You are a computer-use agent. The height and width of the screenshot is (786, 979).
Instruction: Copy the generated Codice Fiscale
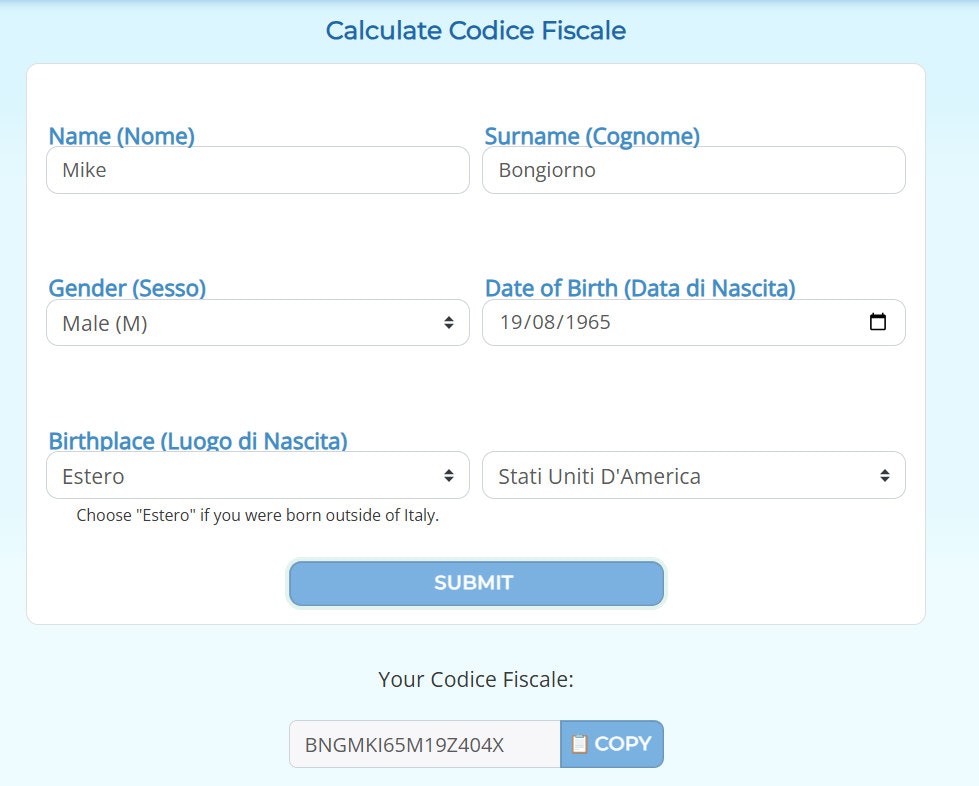[x=612, y=744]
